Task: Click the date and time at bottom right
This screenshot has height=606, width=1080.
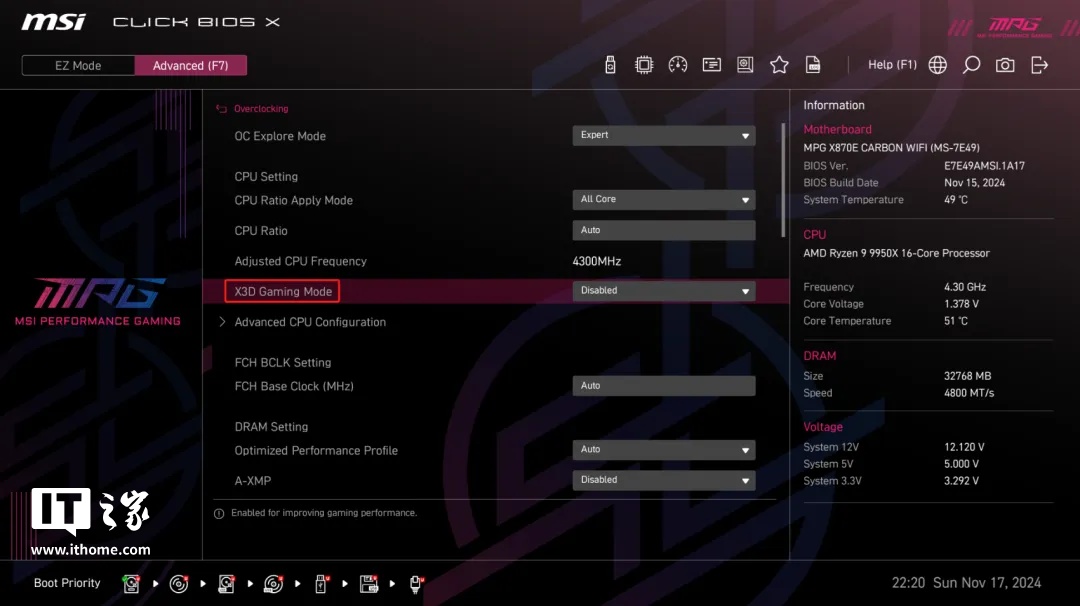Action: [x=966, y=583]
